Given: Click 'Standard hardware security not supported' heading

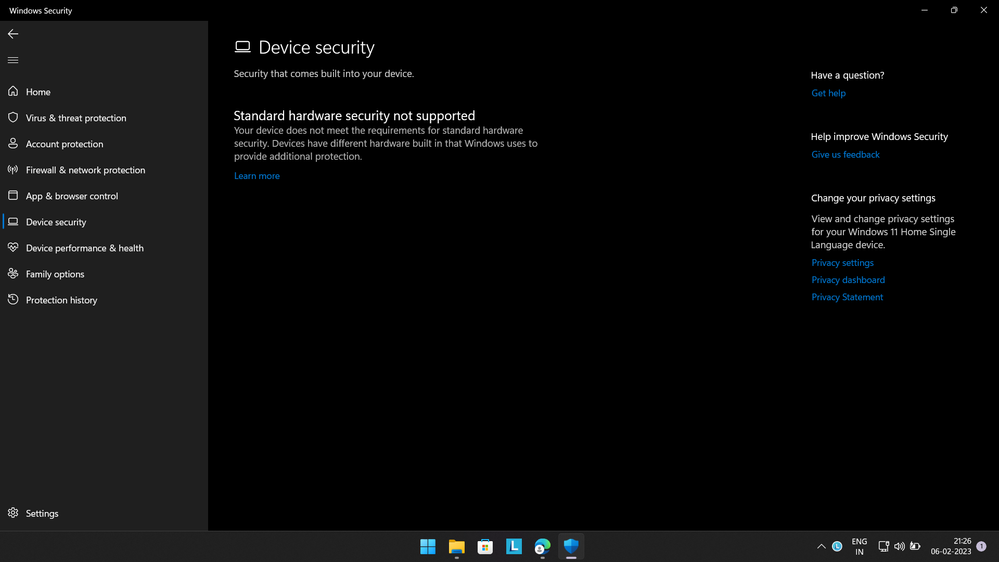Looking at the screenshot, I should [x=354, y=115].
